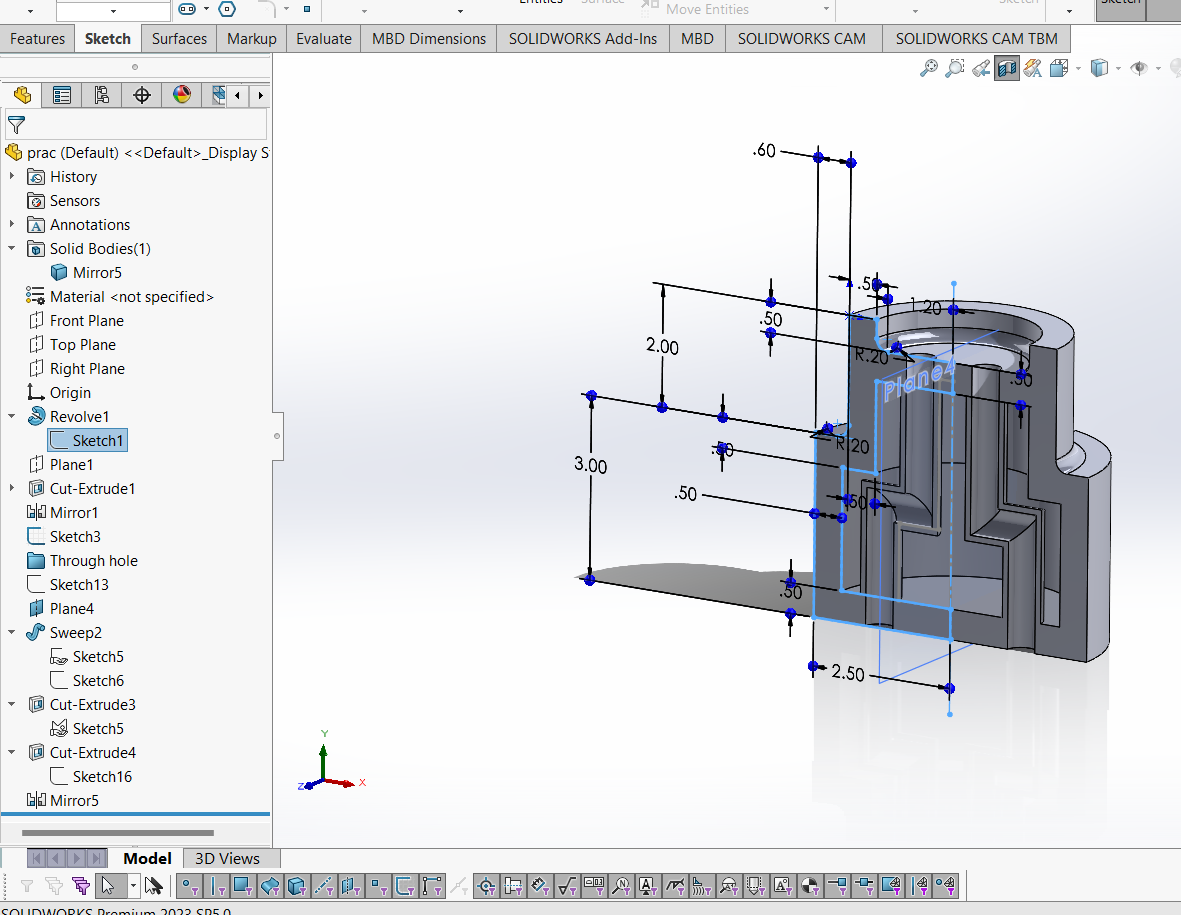Toggle the Filter Faces button
Viewport: 1181px width, 915px height.
[x=243, y=886]
